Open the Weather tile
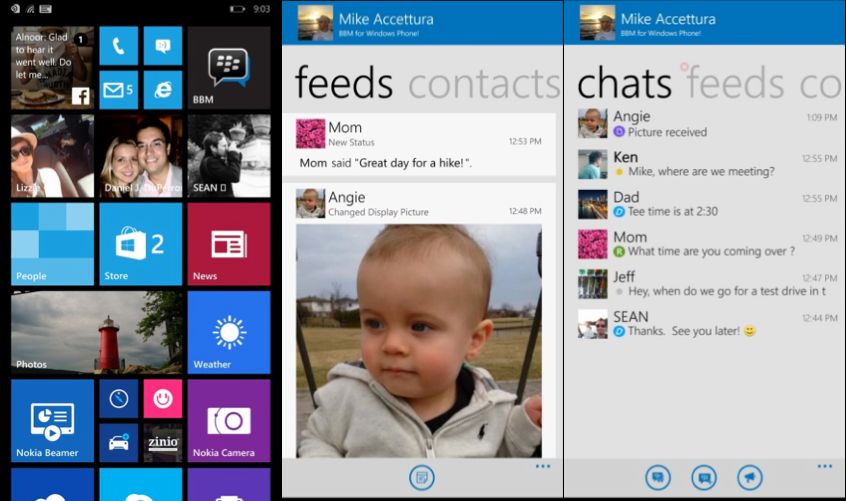The image size is (846, 501). (229, 332)
